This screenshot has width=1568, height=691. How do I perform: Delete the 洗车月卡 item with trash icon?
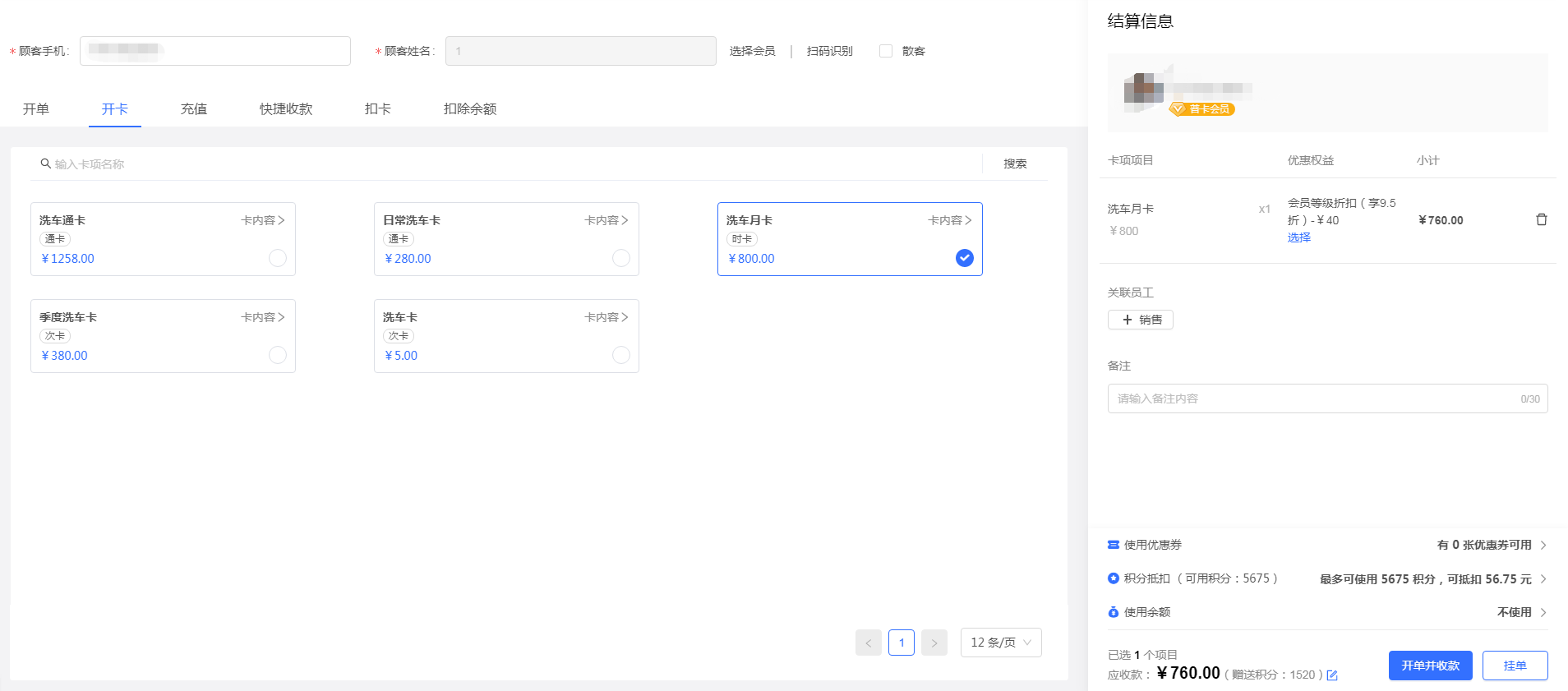click(x=1542, y=219)
